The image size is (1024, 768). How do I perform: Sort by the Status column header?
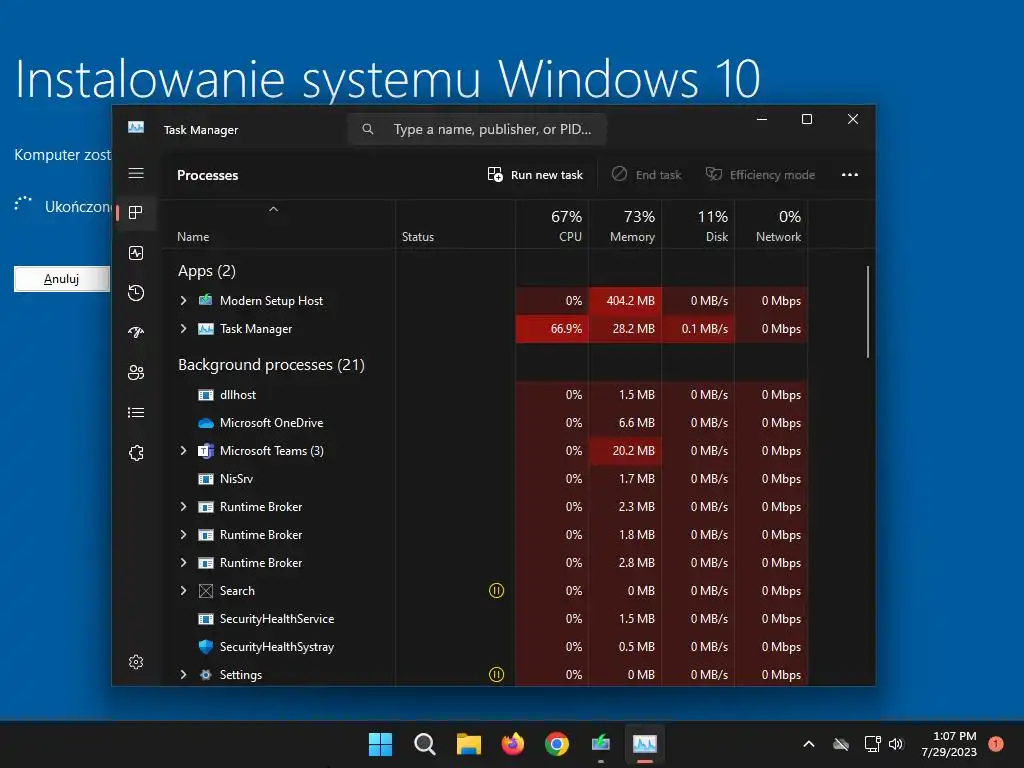coord(455,225)
